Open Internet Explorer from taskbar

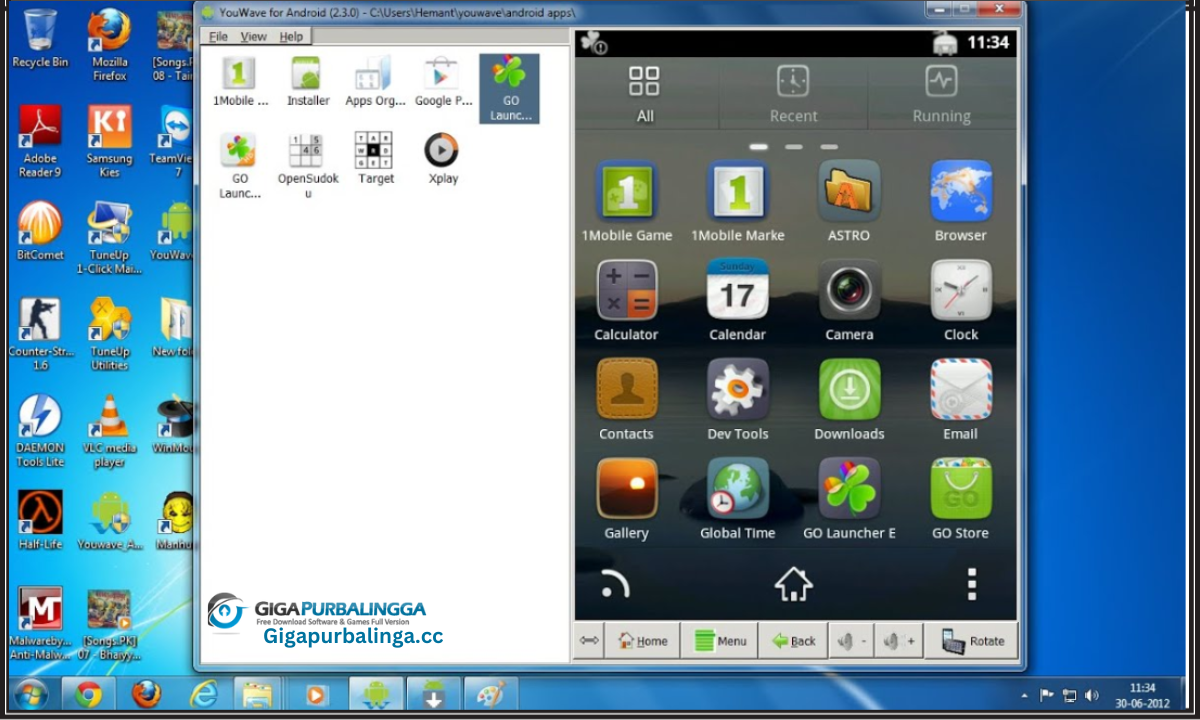pyautogui.click(x=203, y=694)
